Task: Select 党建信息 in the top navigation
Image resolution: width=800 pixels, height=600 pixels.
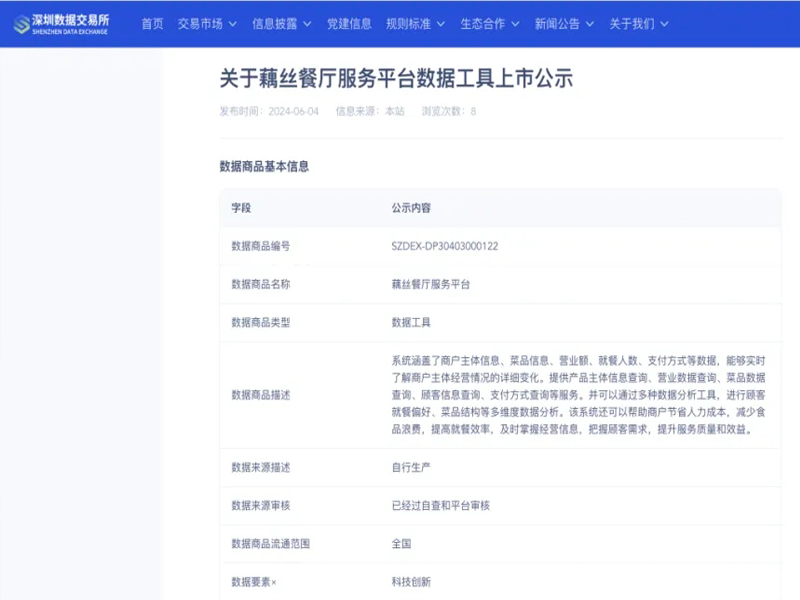Action: pyautogui.click(x=349, y=23)
